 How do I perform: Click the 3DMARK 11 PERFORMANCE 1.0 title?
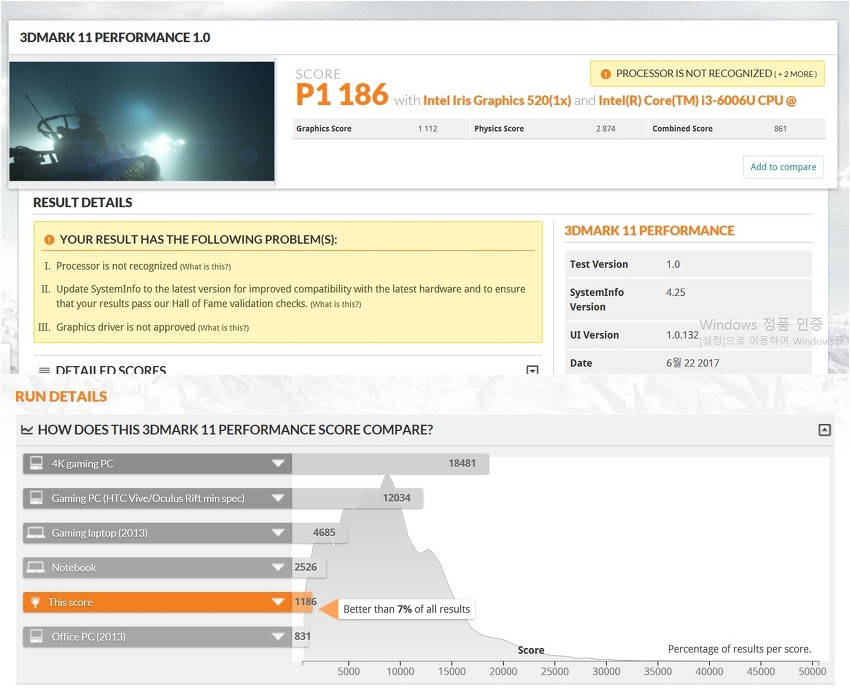(115, 37)
